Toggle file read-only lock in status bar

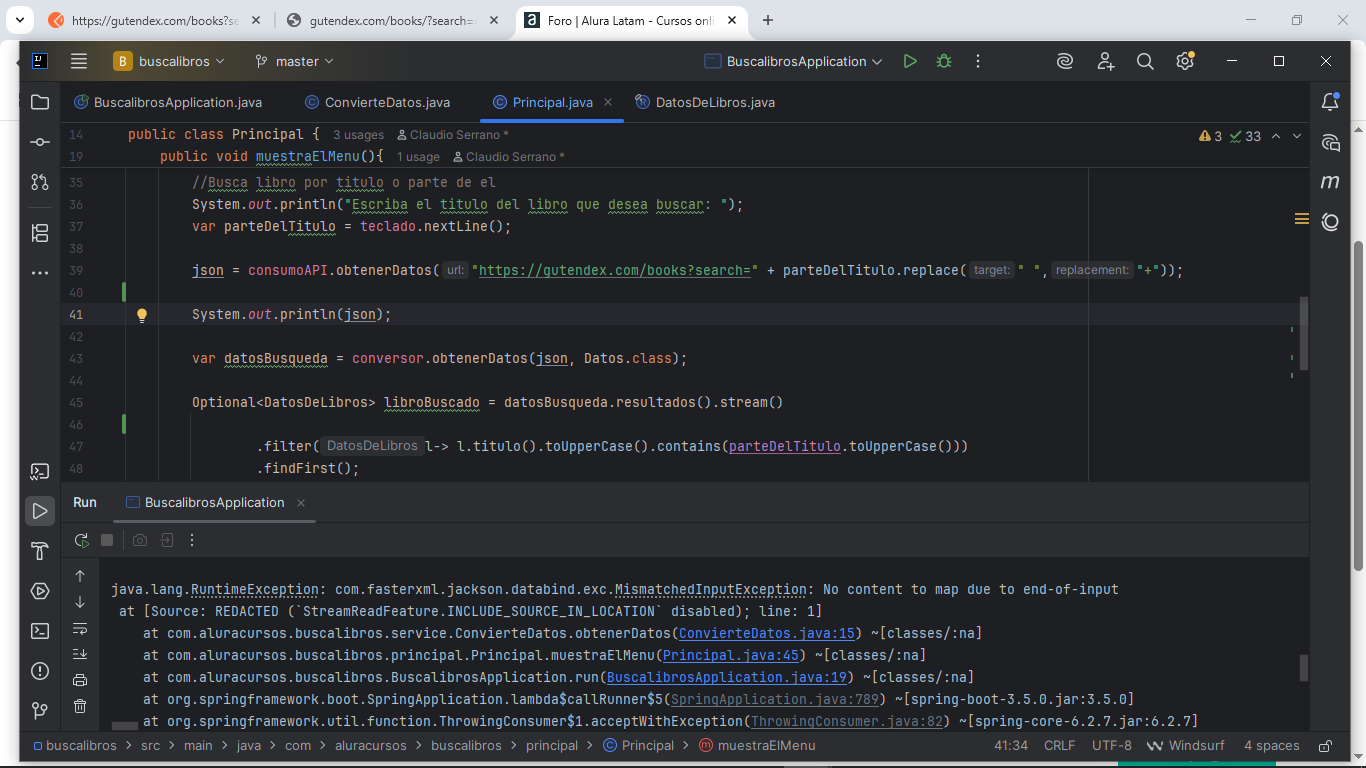click(x=1325, y=746)
